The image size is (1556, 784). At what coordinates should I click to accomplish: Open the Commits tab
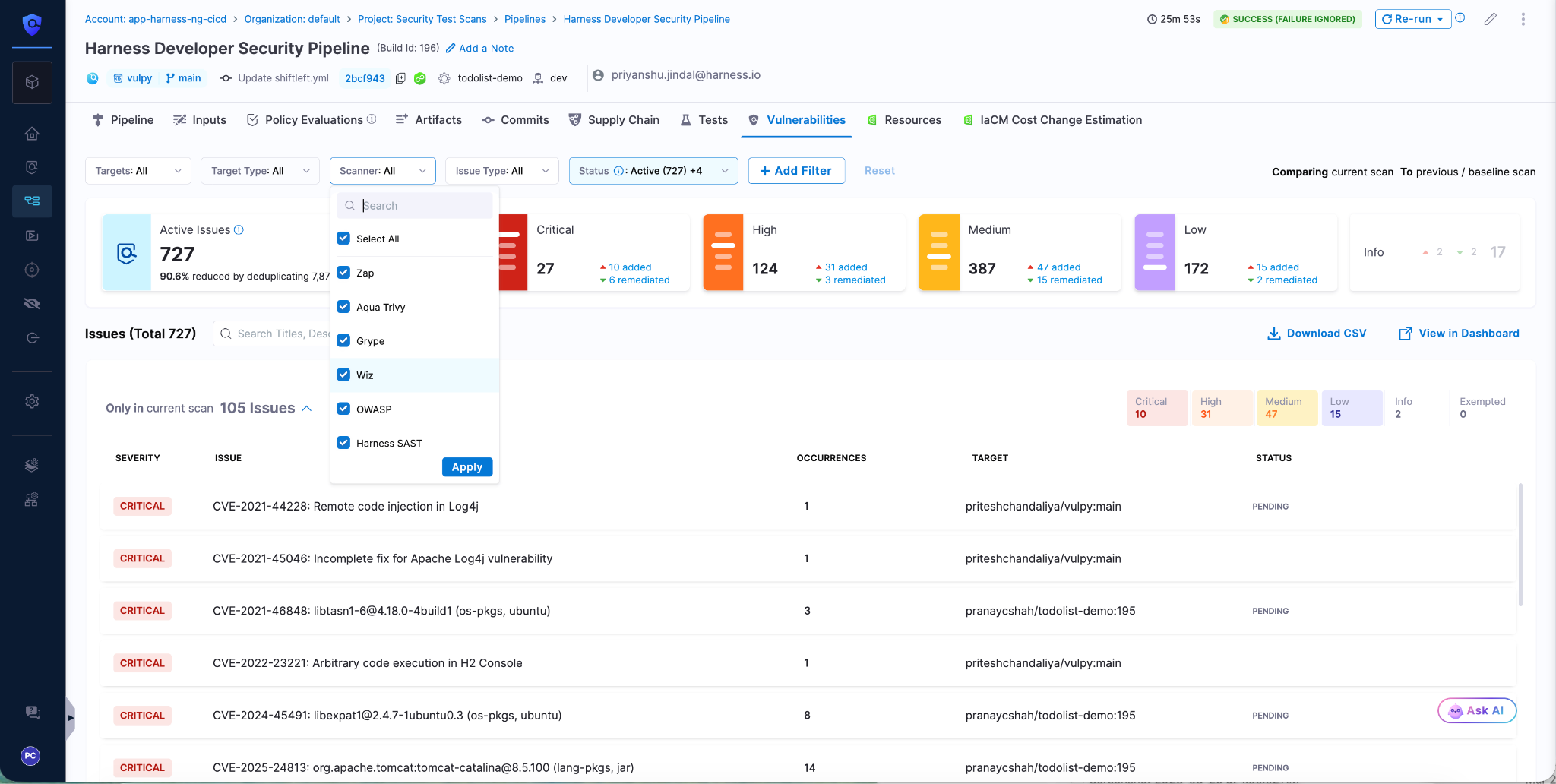click(515, 120)
